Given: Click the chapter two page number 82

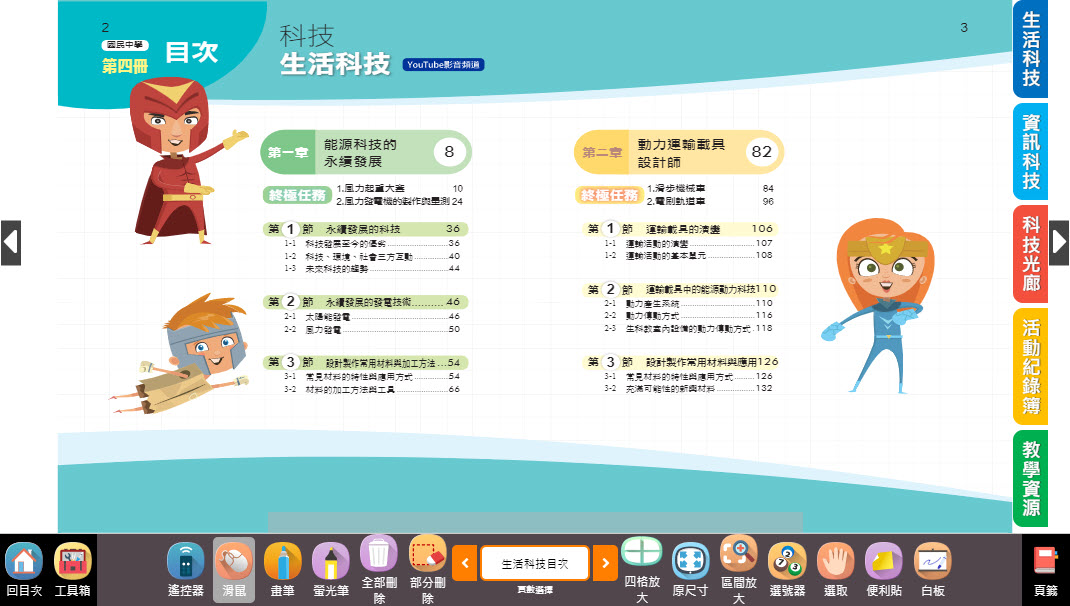Looking at the screenshot, I should pos(761,152).
